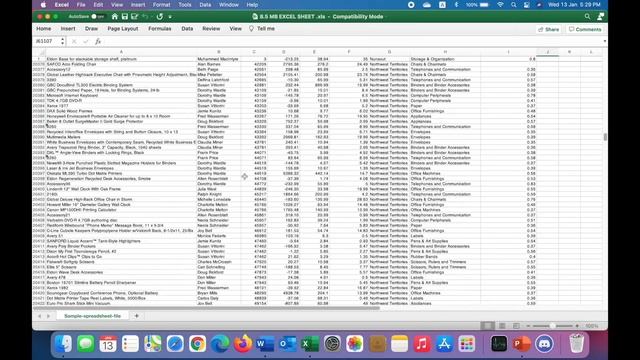This screenshot has width=640, height=360.
Task: Select column A header
Action: (121, 52)
